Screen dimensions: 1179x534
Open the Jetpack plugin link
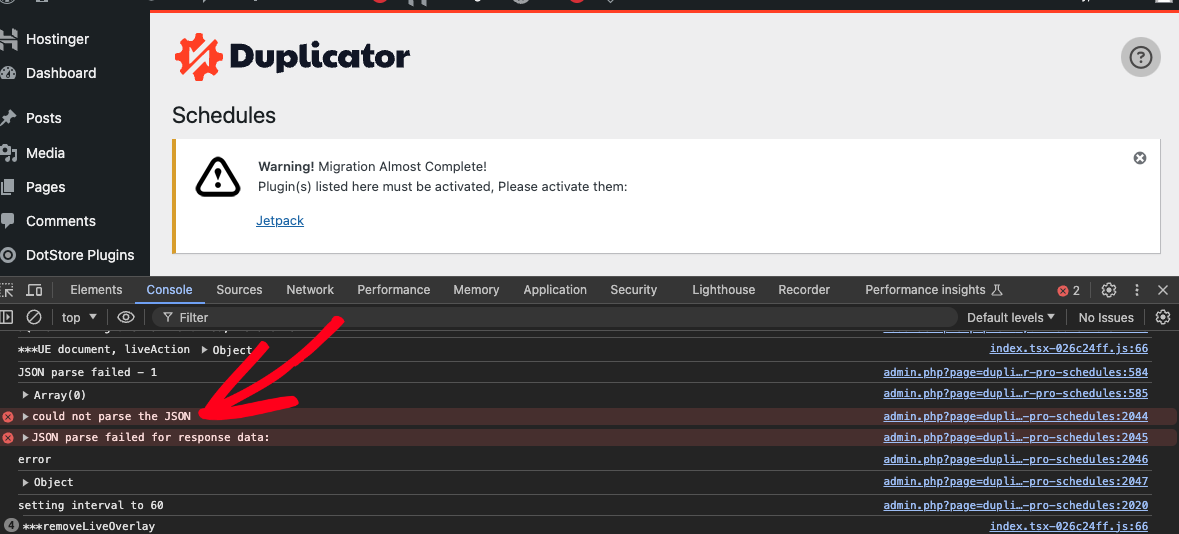pyautogui.click(x=280, y=220)
